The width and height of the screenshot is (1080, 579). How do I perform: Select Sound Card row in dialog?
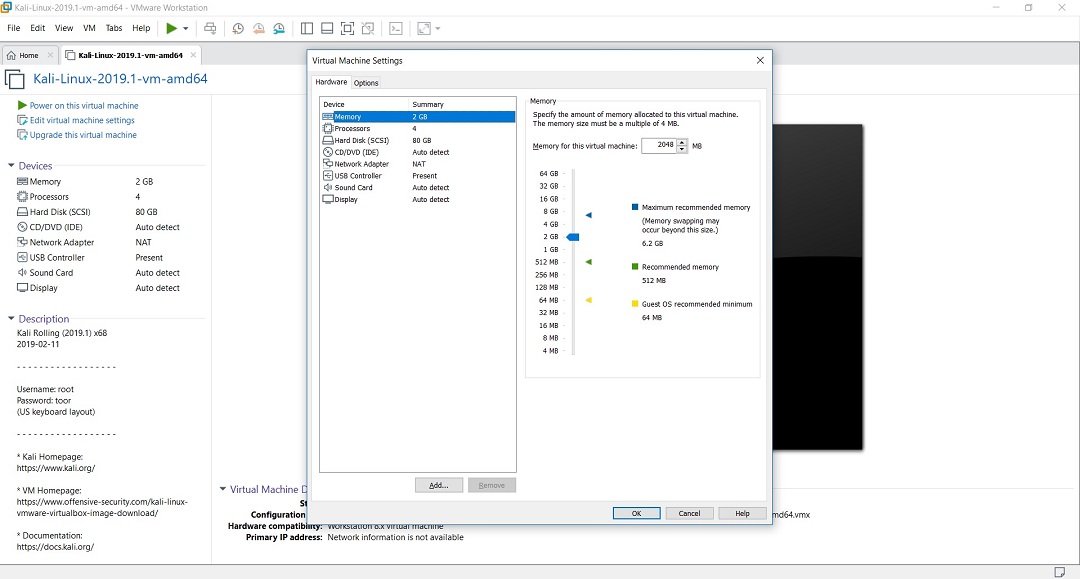tap(418, 187)
